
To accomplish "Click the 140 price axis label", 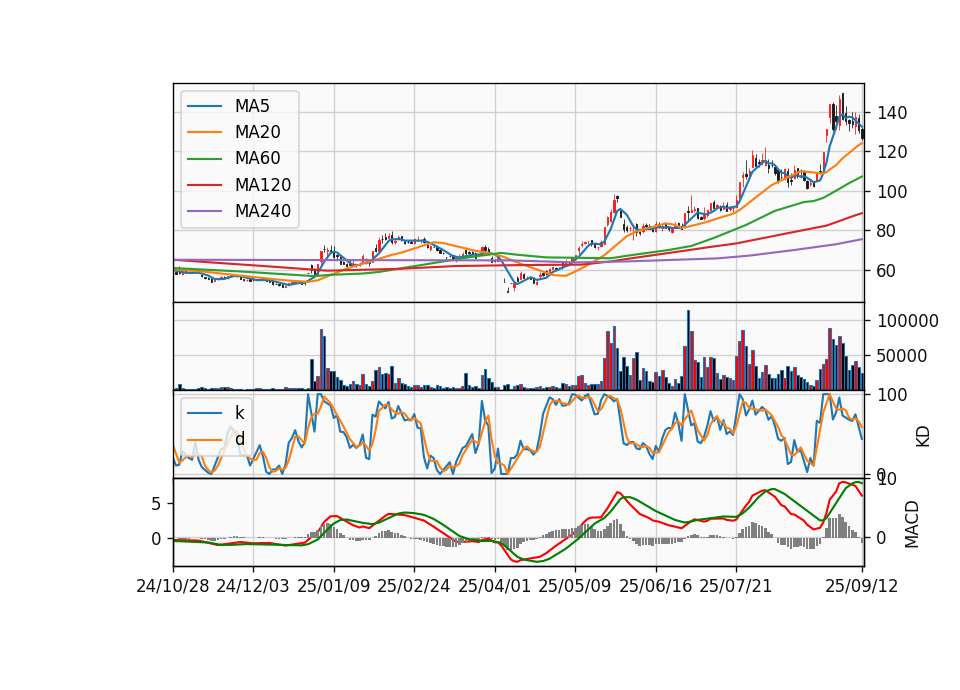I will point(892,113).
